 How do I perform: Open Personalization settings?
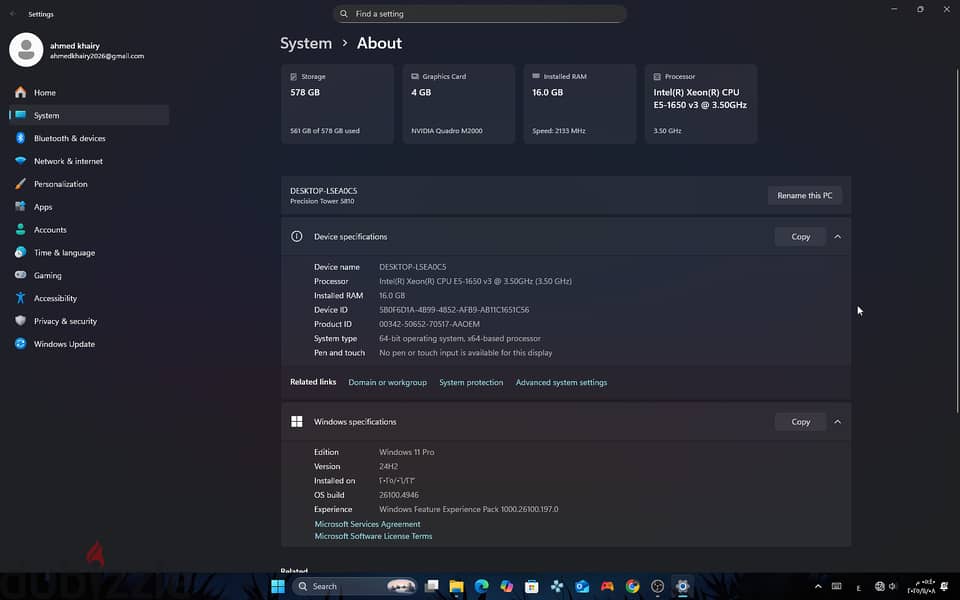click(x=89, y=184)
